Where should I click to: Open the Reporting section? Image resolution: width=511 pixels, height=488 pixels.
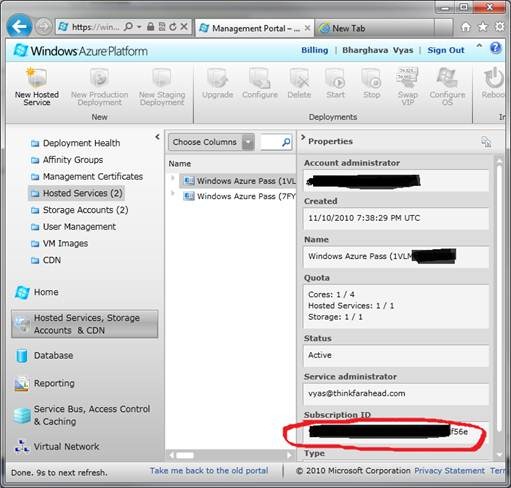pos(45,383)
